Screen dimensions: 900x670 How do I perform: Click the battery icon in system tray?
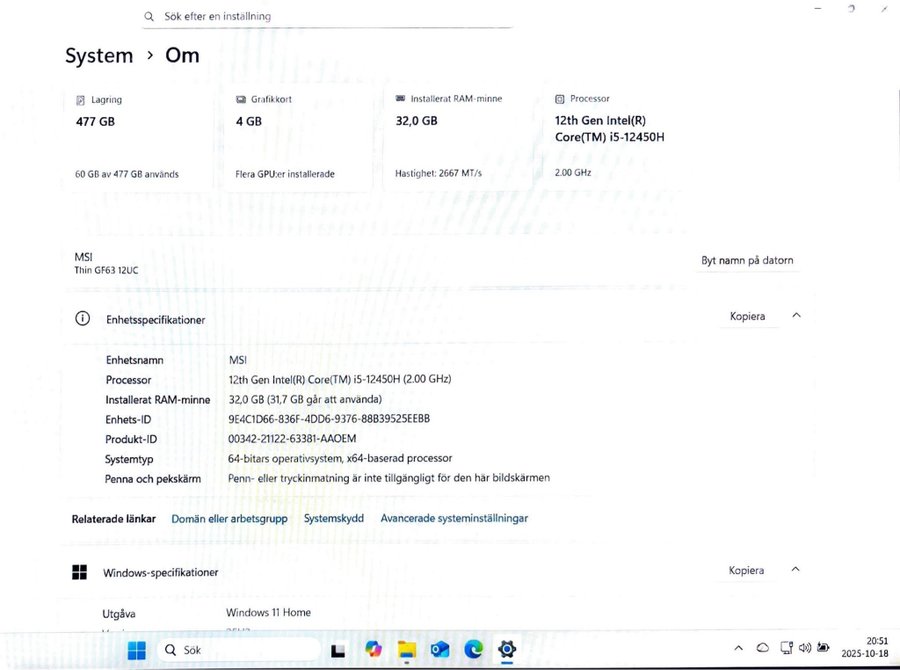tap(824, 648)
